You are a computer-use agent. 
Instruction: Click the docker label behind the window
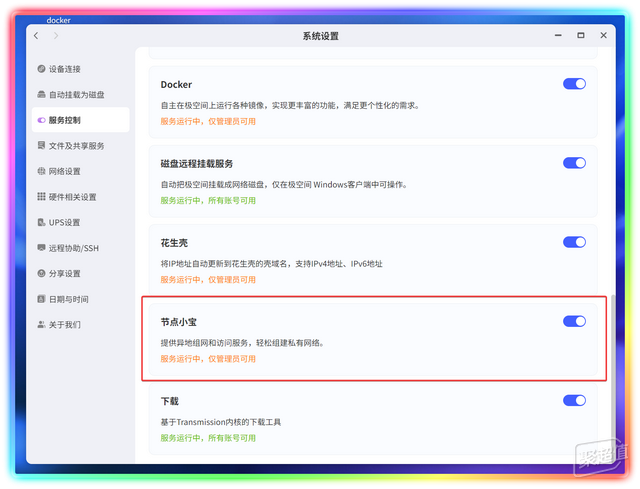point(58,20)
